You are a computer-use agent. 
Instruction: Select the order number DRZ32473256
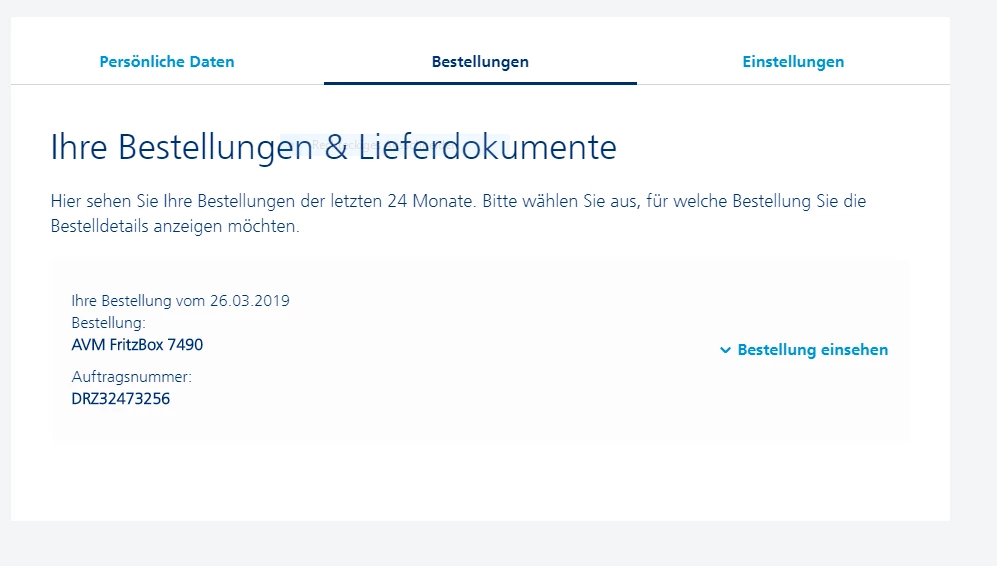coord(121,399)
